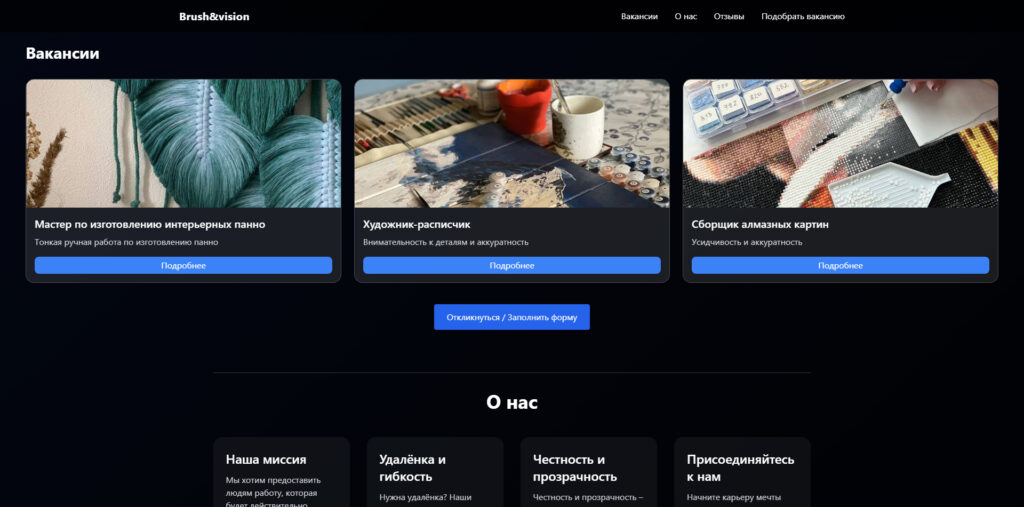Image resolution: width=1024 pixels, height=507 pixels.
Task: Go to О нас in navigation
Action: click(686, 16)
